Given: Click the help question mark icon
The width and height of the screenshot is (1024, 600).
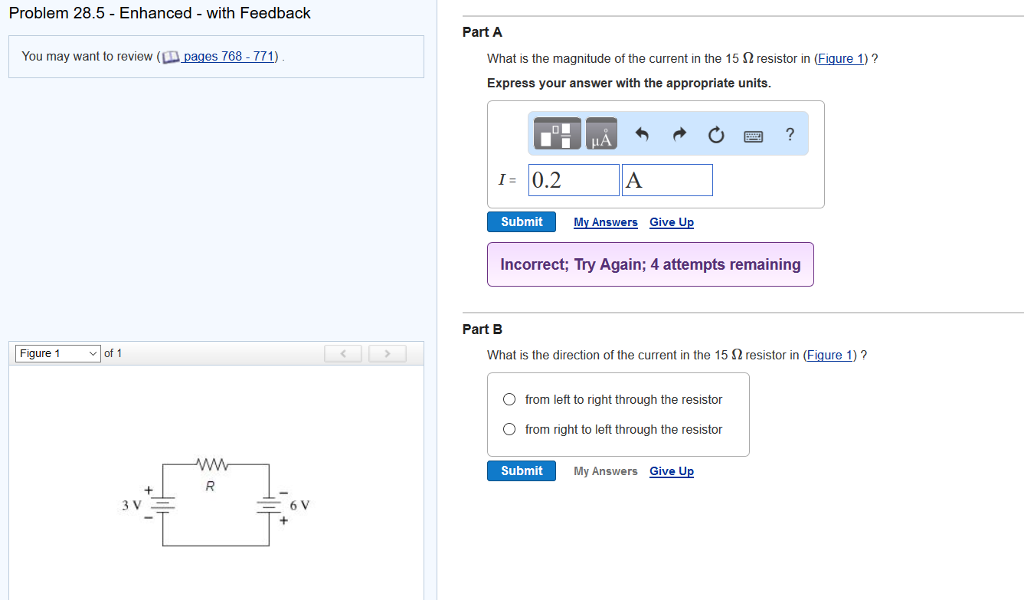Looking at the screenshot, I should tap(790, 134).
